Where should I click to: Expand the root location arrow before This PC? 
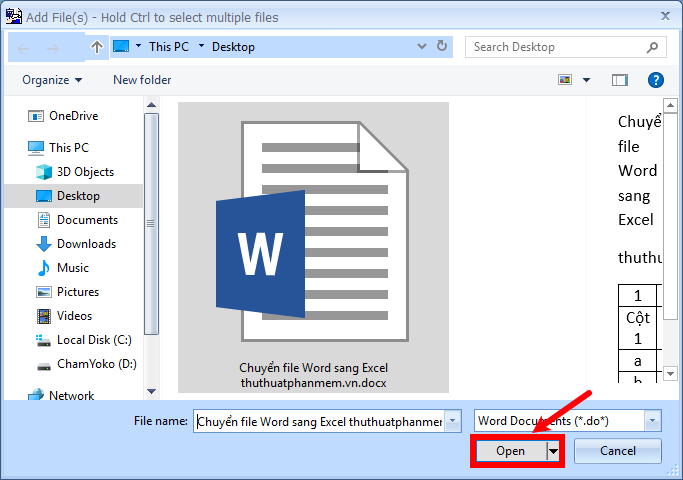pyautogui.click(x=139, y=45)
